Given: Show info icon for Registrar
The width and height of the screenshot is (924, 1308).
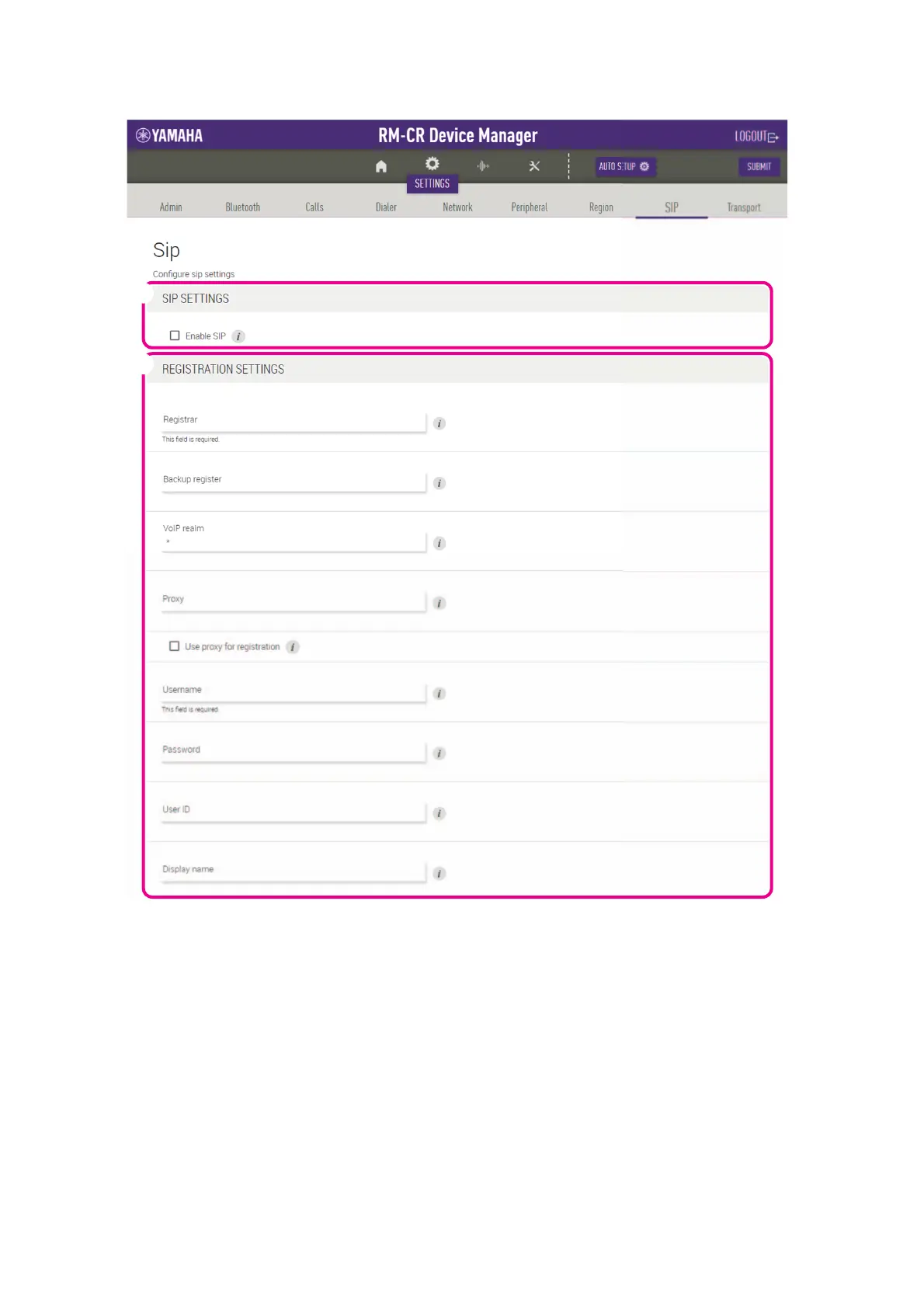Looking at the screenshot, I should (x=439, y=423).
